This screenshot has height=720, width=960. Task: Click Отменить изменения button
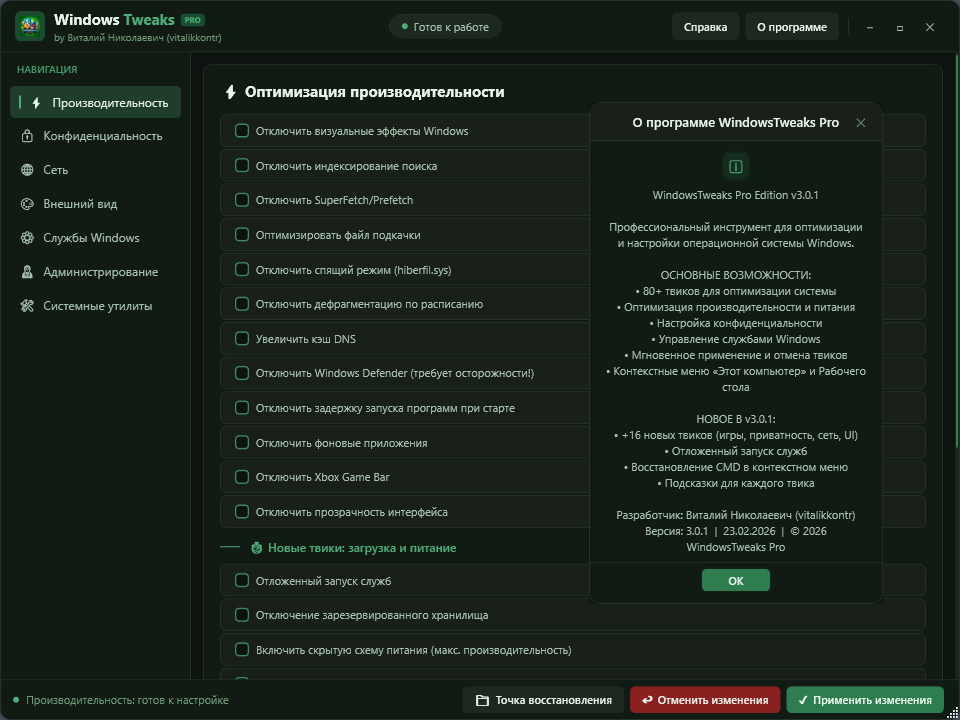pyautogui.click(x=705, y=700)
